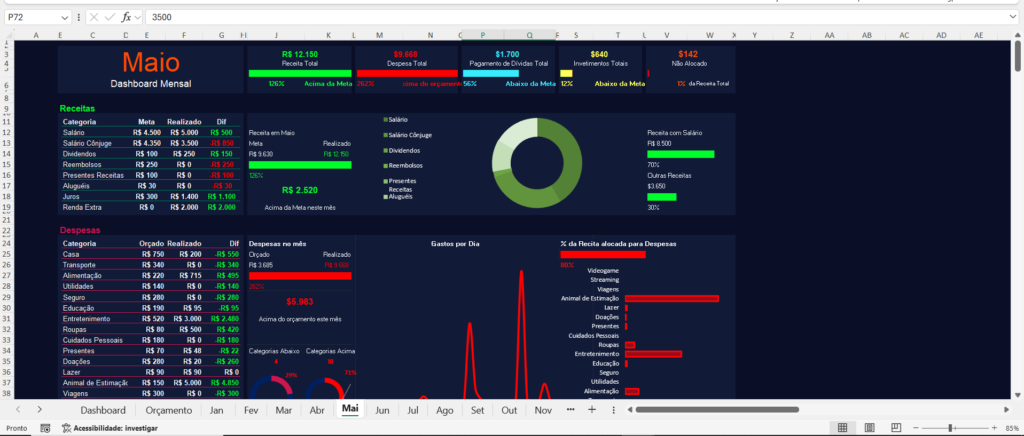Click the Select All corner triangle
1024x436 pixels.
[x=8, y=34]
